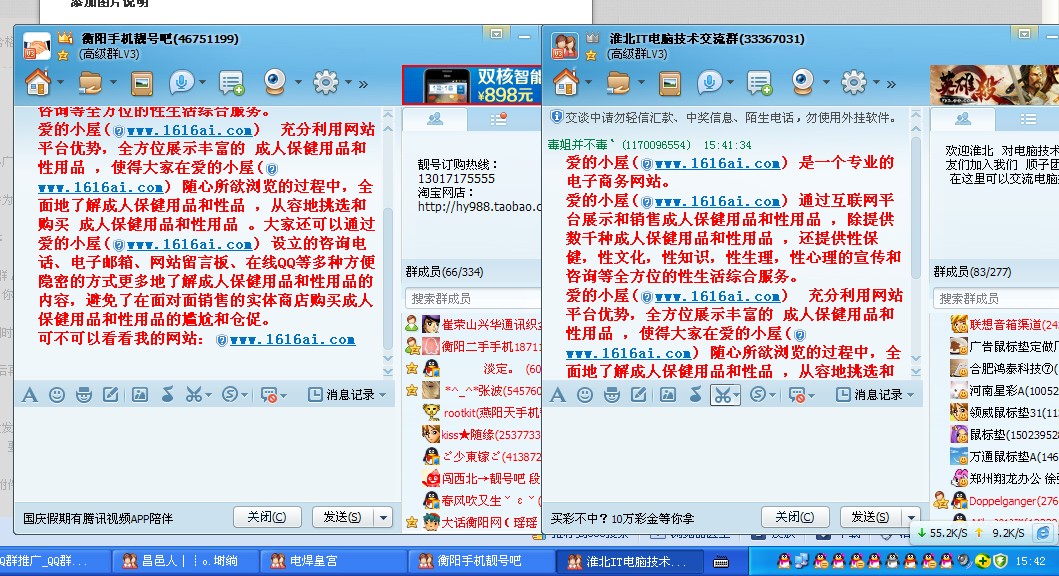
Task: Open last www.1616ai.com link after 可不可以看看我的网站
Action: pyautogui.click(x=292, y=340)
